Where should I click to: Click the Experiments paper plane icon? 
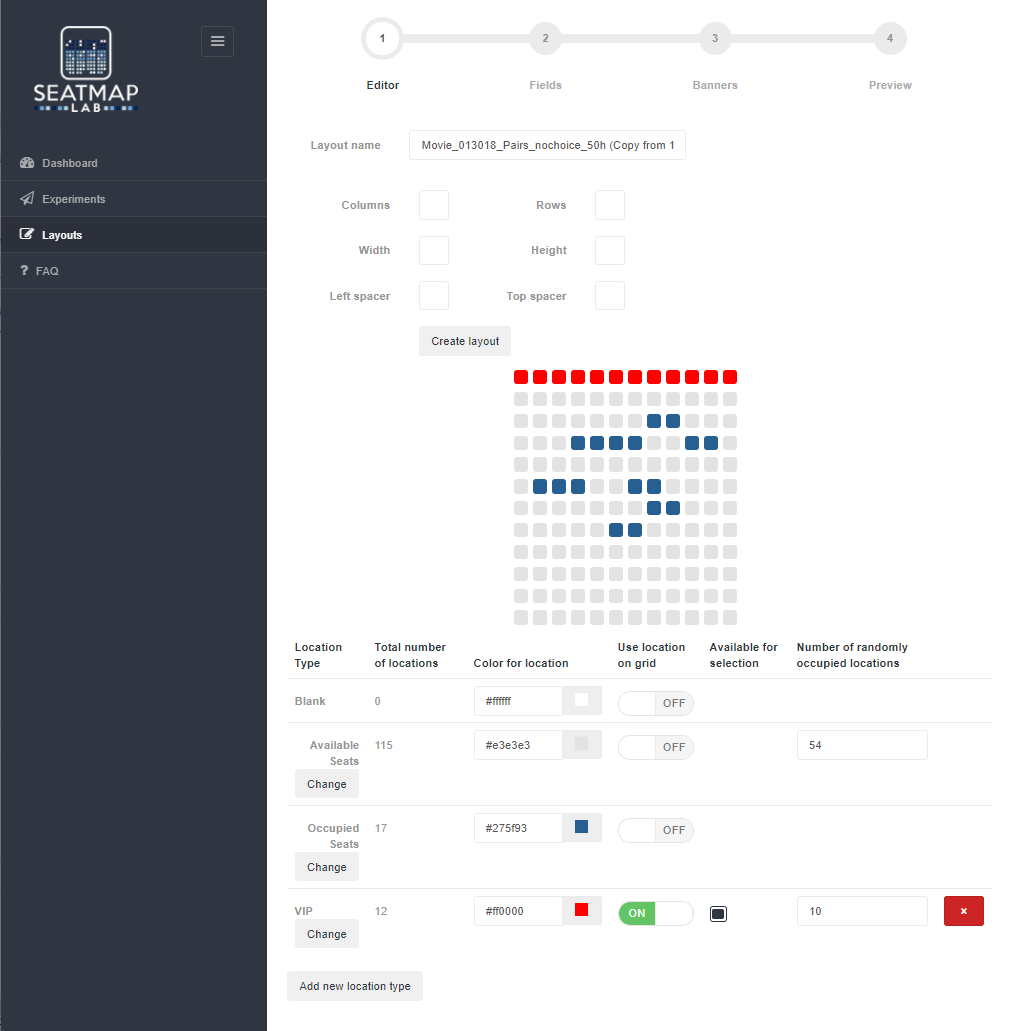click(27, 199)
